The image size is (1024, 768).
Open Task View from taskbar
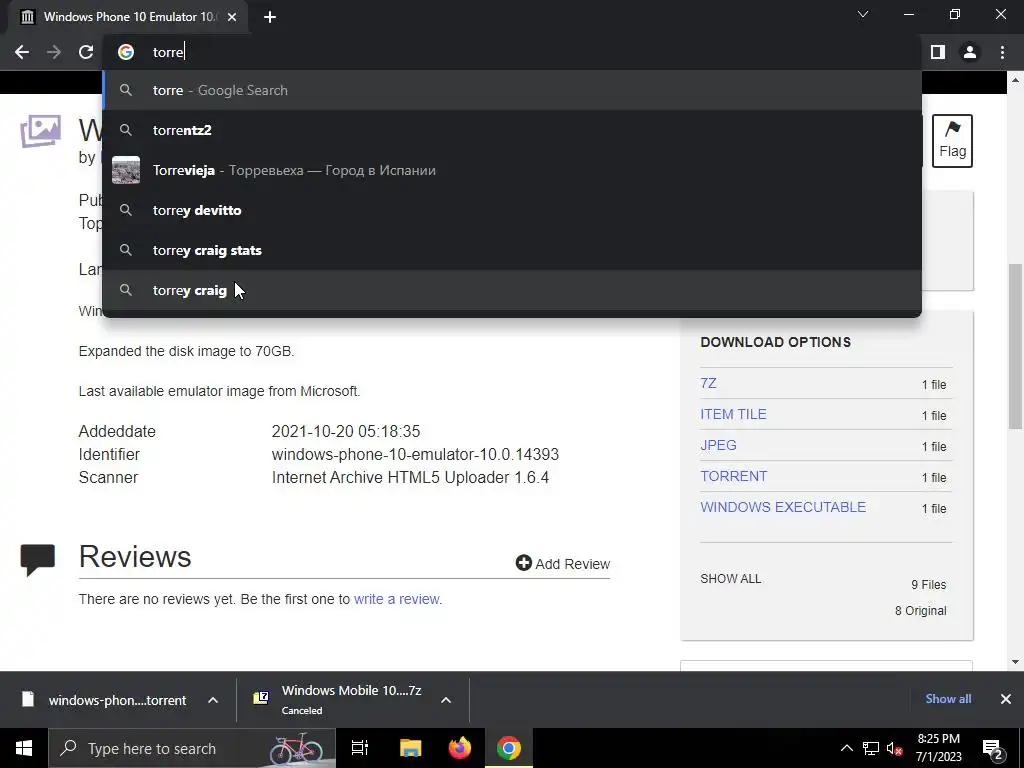click(360, 748)
